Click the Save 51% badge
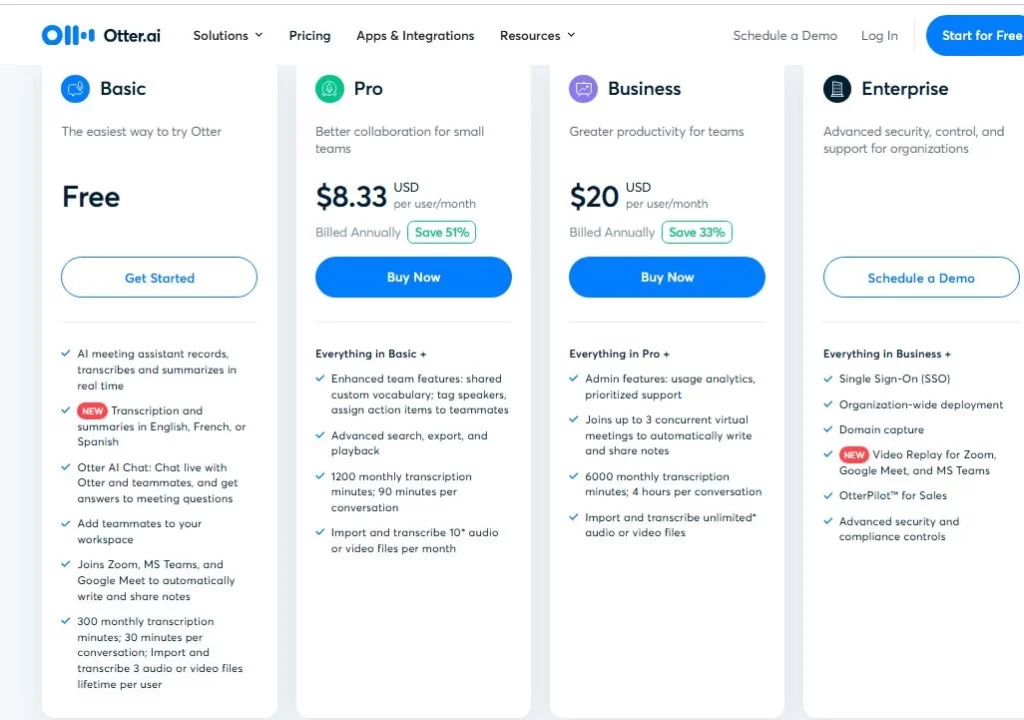The width and height of the screenshot is (1024, 720). (442, 232)
